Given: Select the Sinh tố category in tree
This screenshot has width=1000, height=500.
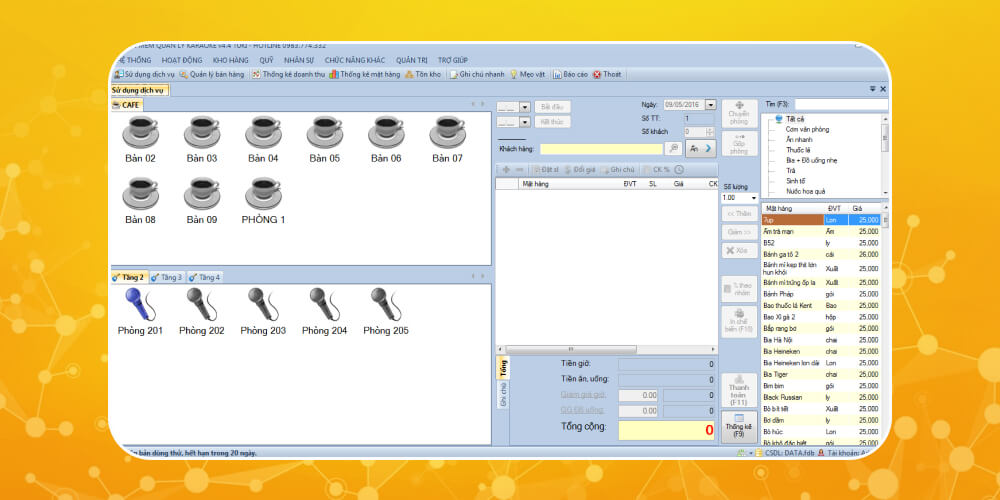Looking at the screenshot, I should point(796,181).
